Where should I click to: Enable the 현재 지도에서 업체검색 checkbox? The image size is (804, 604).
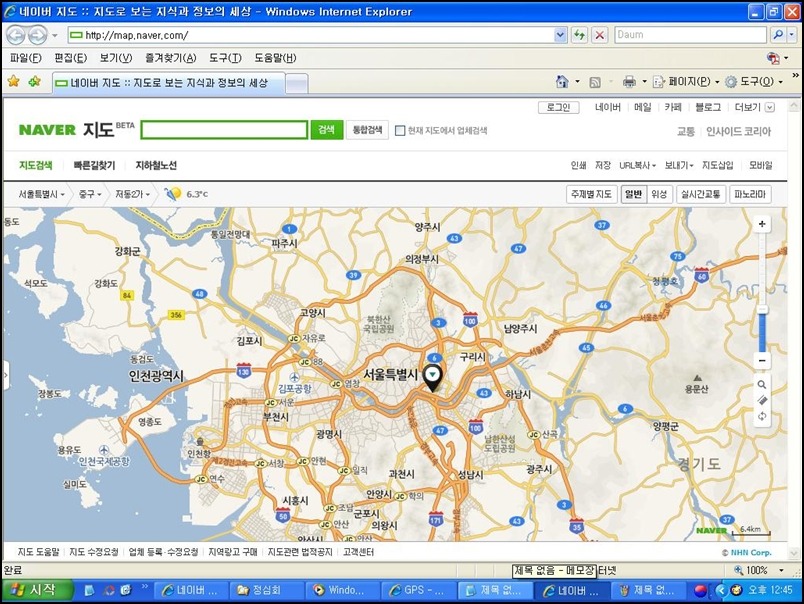pos(400,130)
